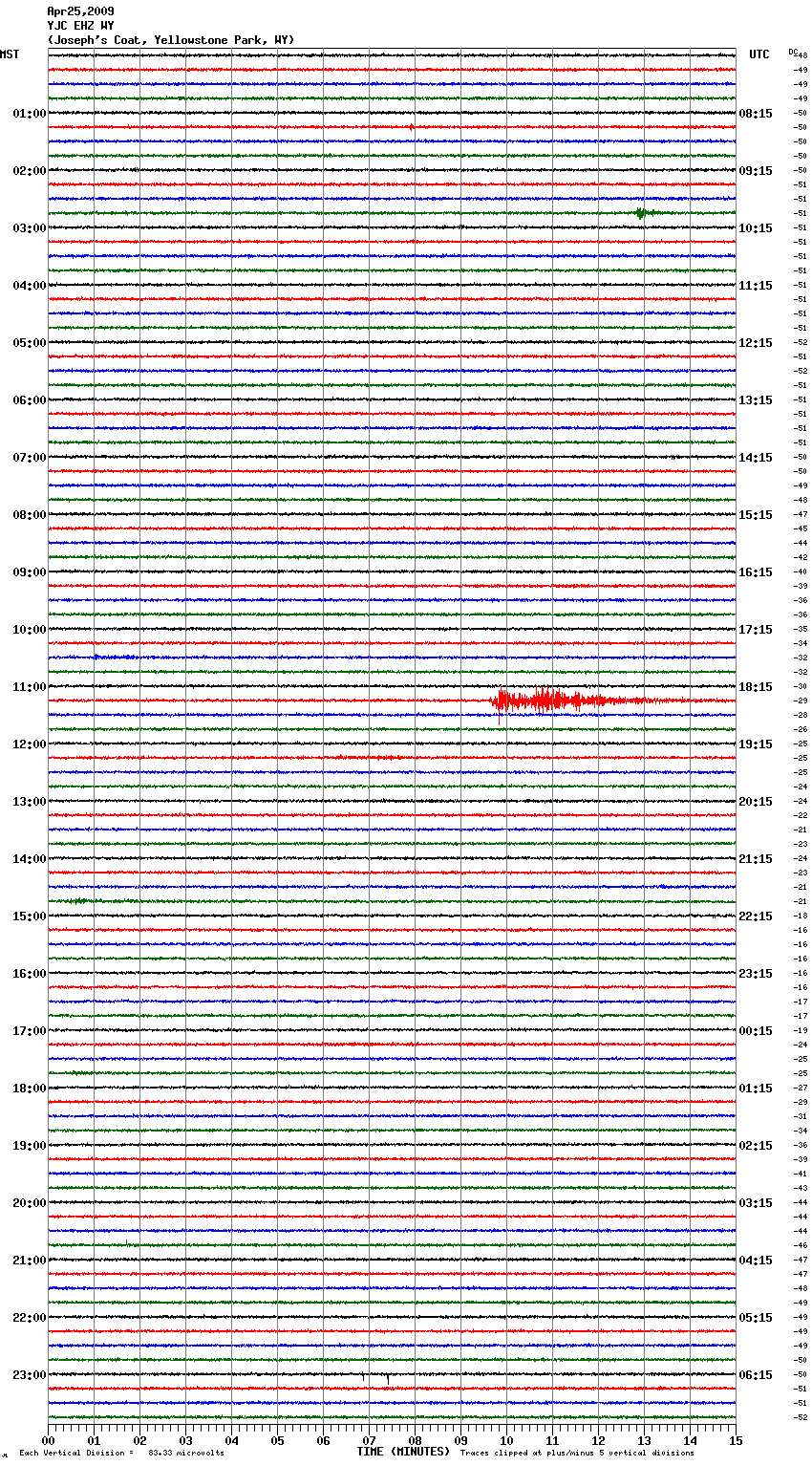Select the 15:00 MST time label
Screen dimensions: 812x1466
[x=30, y=916]
